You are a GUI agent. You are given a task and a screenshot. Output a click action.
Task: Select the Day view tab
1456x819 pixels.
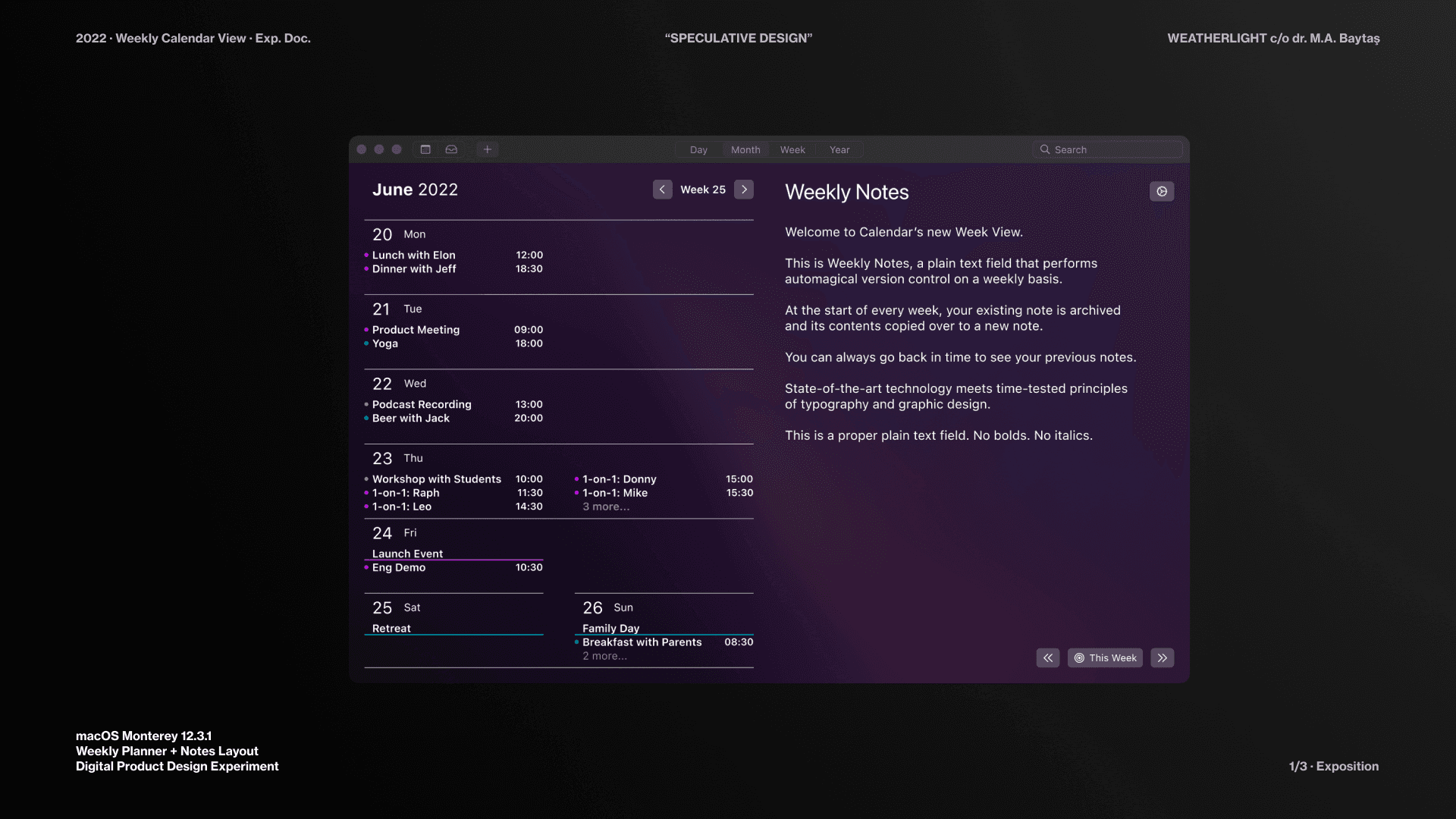[x=699, y=150]
